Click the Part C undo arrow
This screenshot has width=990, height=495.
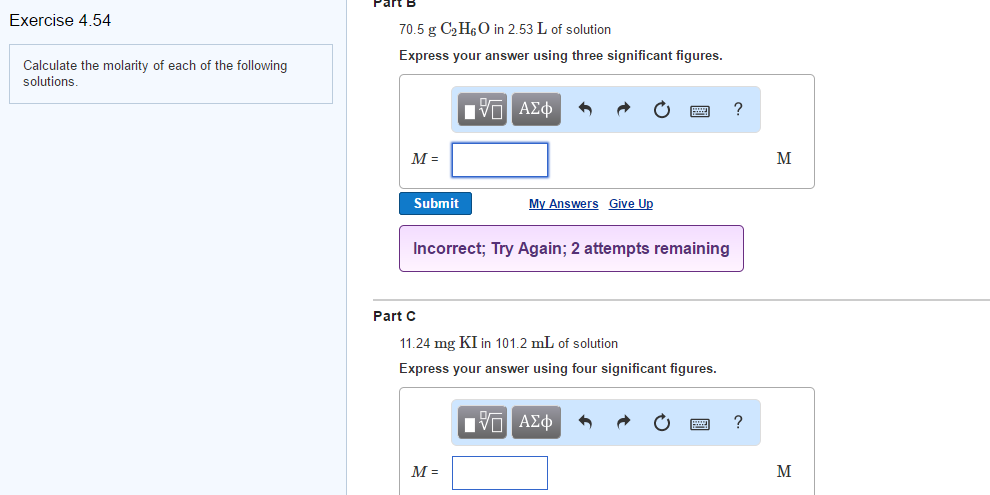tap(585, 422)
